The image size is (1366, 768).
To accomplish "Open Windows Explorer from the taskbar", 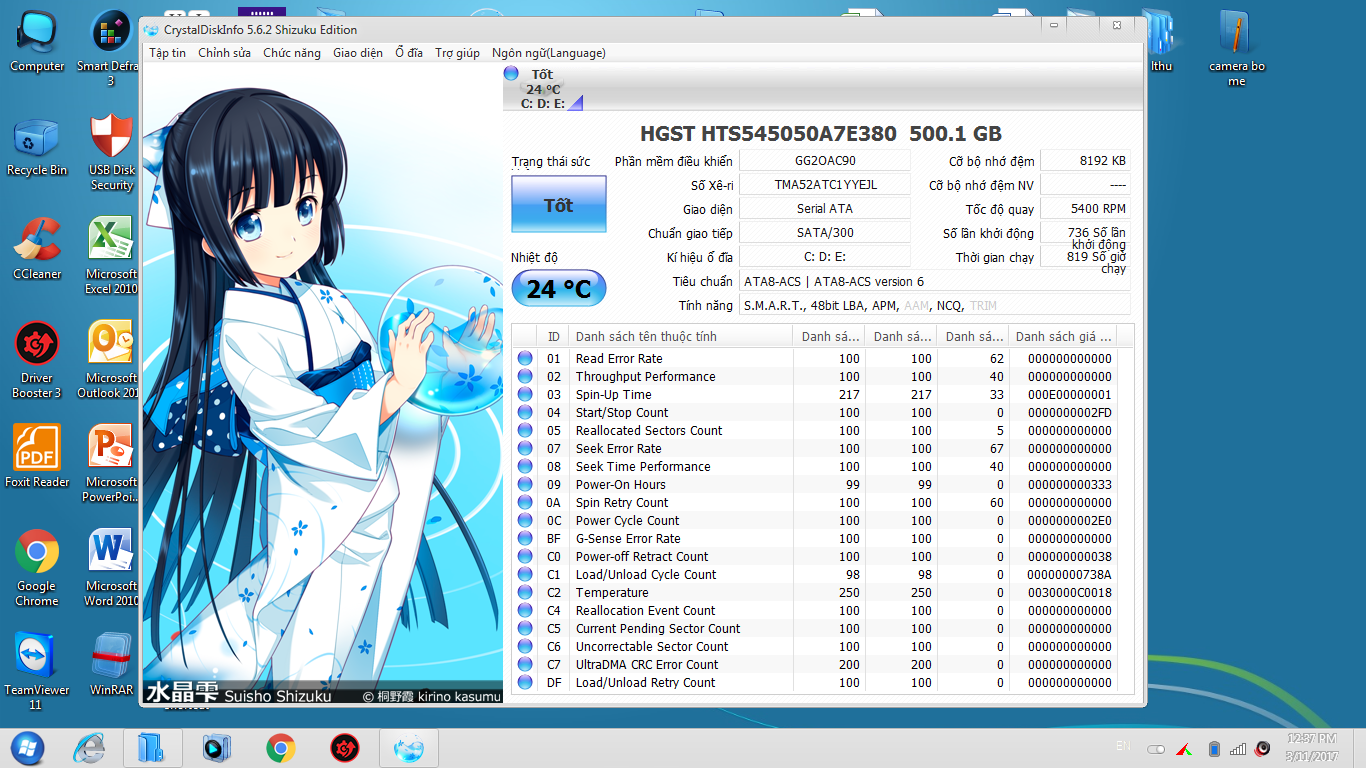I will pos(152,747).
